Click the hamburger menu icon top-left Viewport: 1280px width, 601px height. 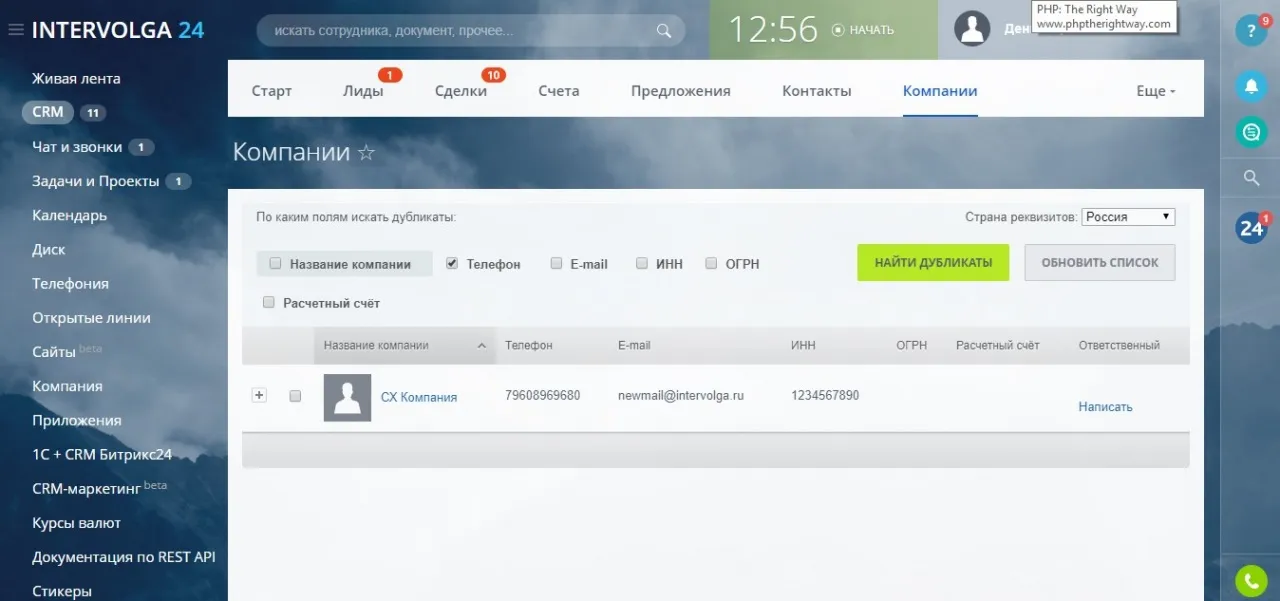(15, 28)
